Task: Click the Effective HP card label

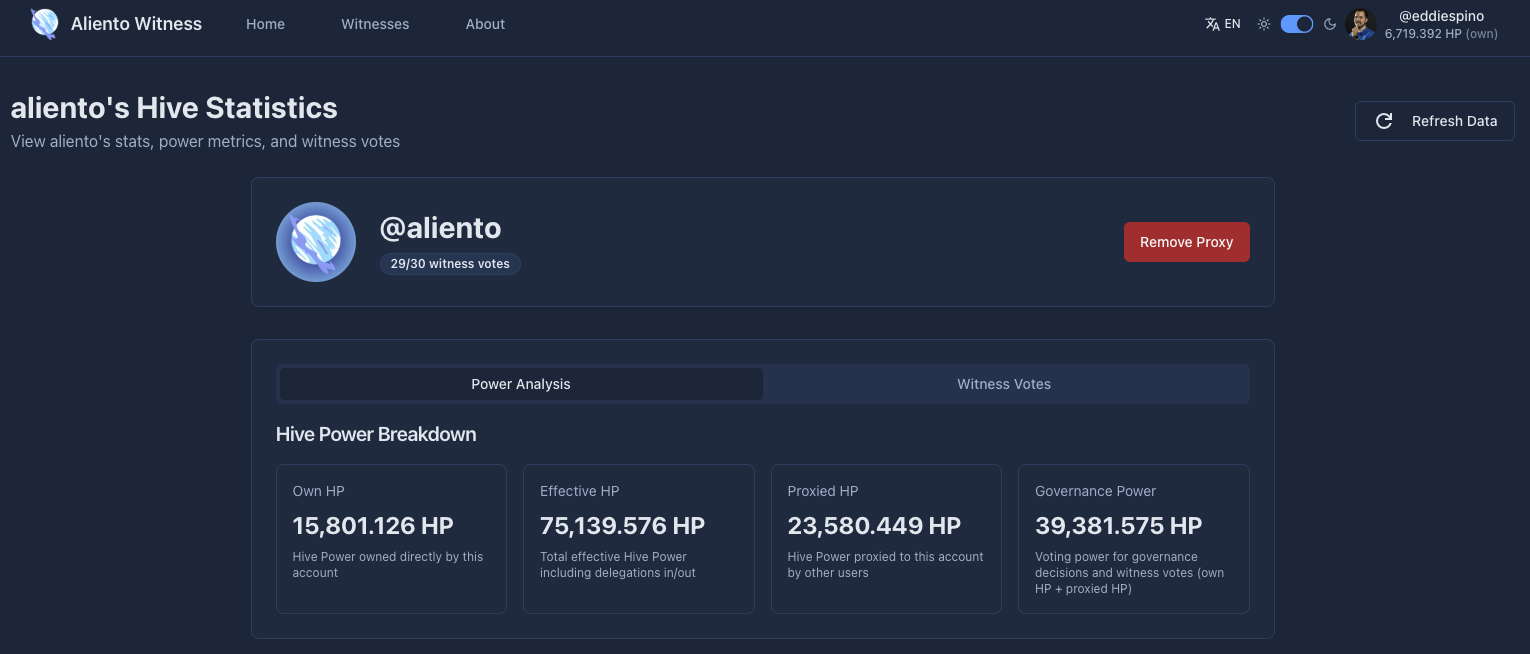Action: [x=580, y=491]
